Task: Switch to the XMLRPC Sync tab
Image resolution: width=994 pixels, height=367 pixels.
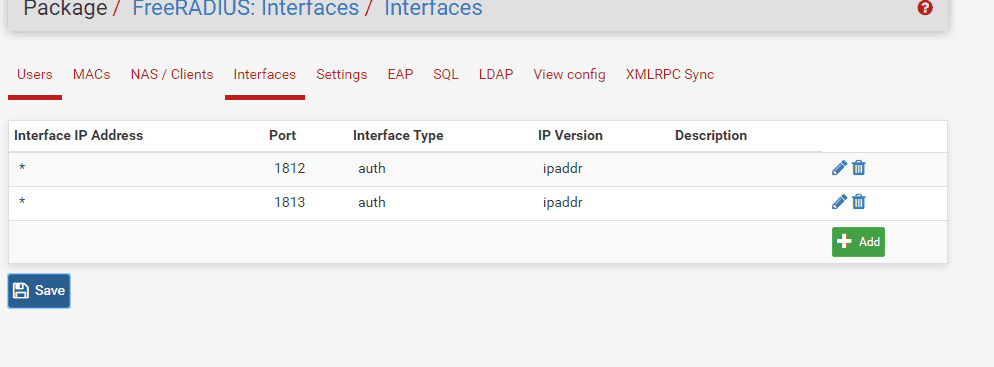Action: (x=670, y=75)
